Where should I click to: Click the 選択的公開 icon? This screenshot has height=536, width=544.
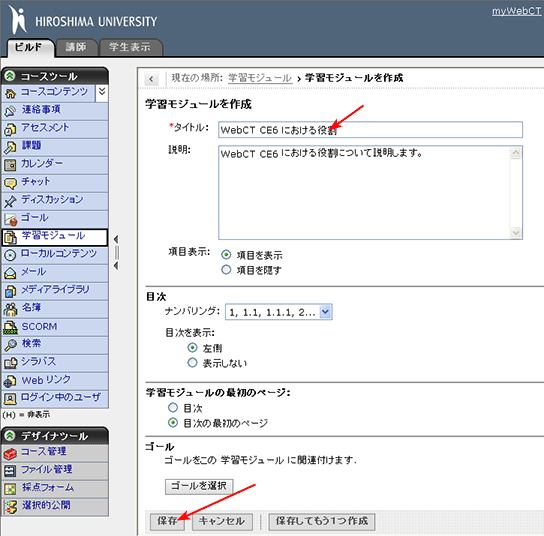point(10,507)
